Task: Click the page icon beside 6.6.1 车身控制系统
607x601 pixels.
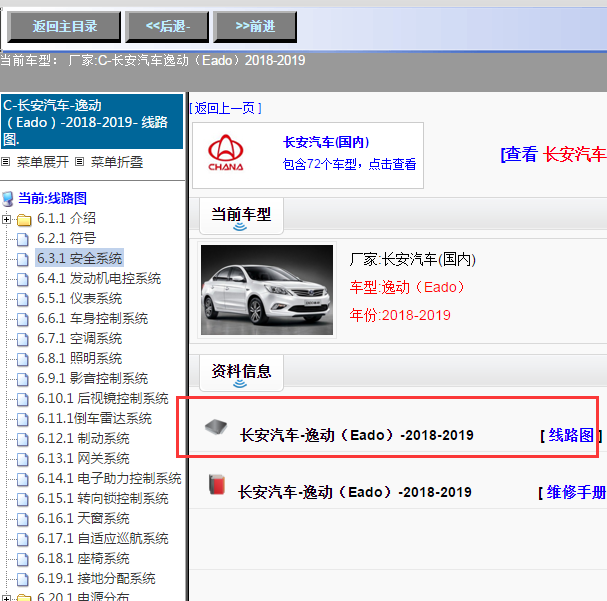Action: pos(23,320)
